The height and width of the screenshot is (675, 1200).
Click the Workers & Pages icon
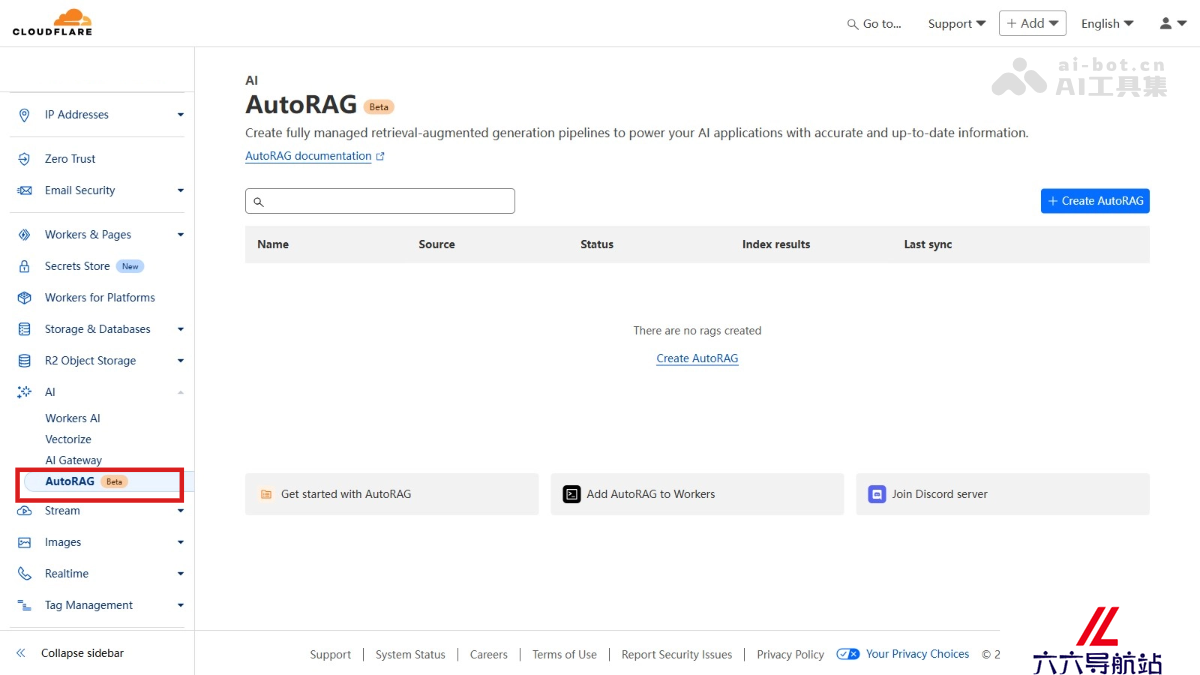[24, 235]
